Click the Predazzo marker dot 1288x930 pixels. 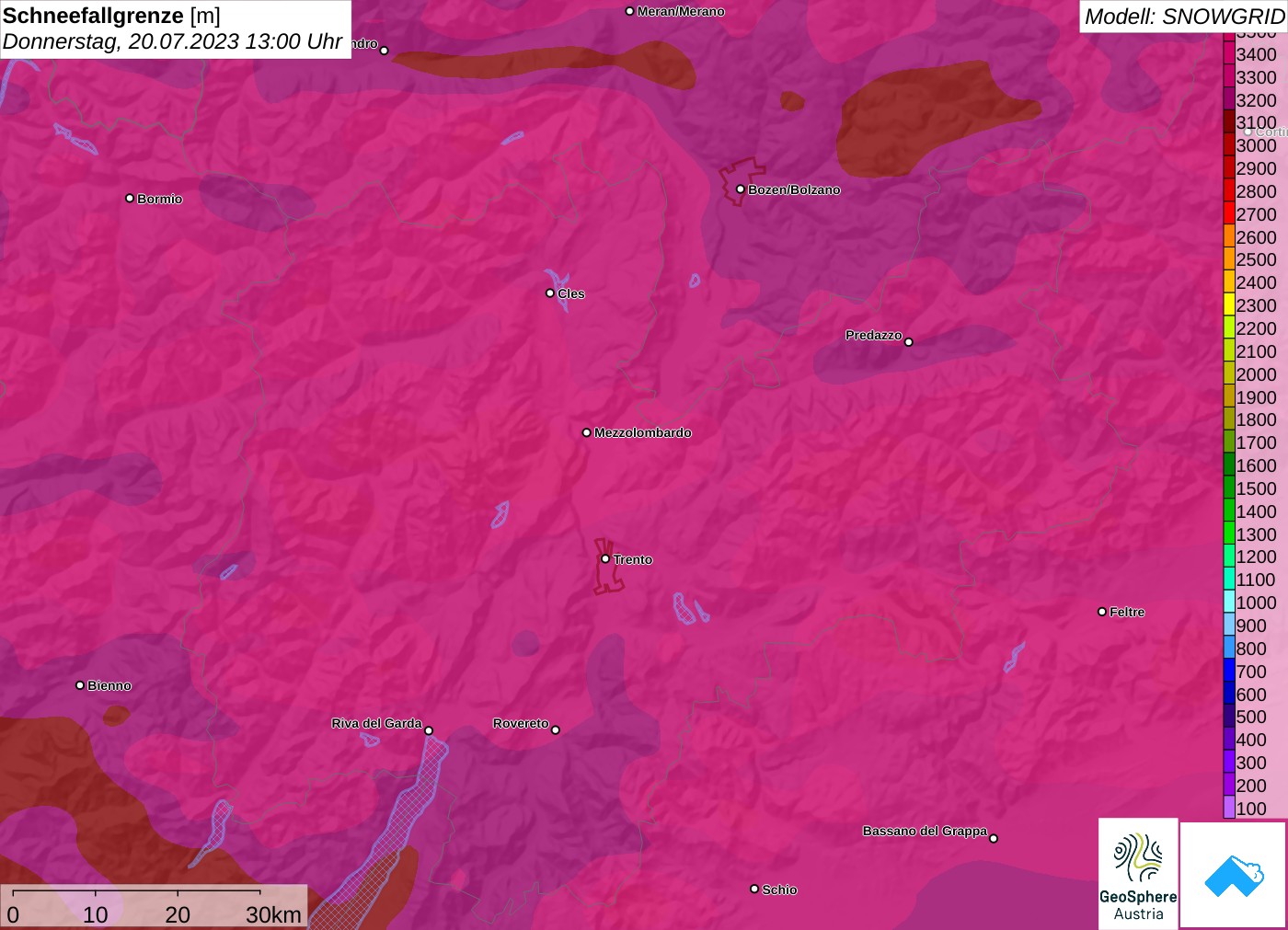coord(909,342)
